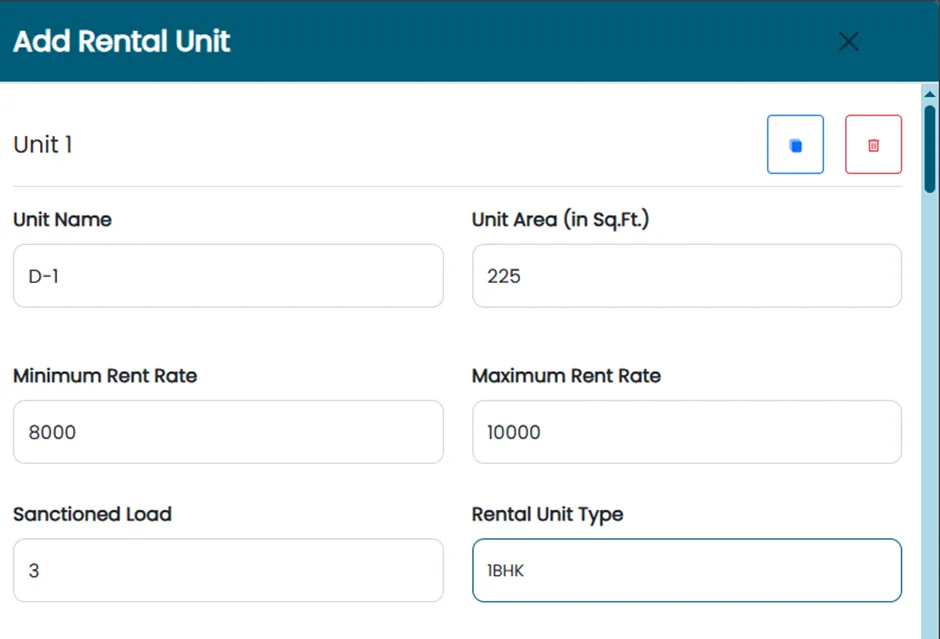
Task: Click the Maximum Rent Rate label
Action: point(567,376)
